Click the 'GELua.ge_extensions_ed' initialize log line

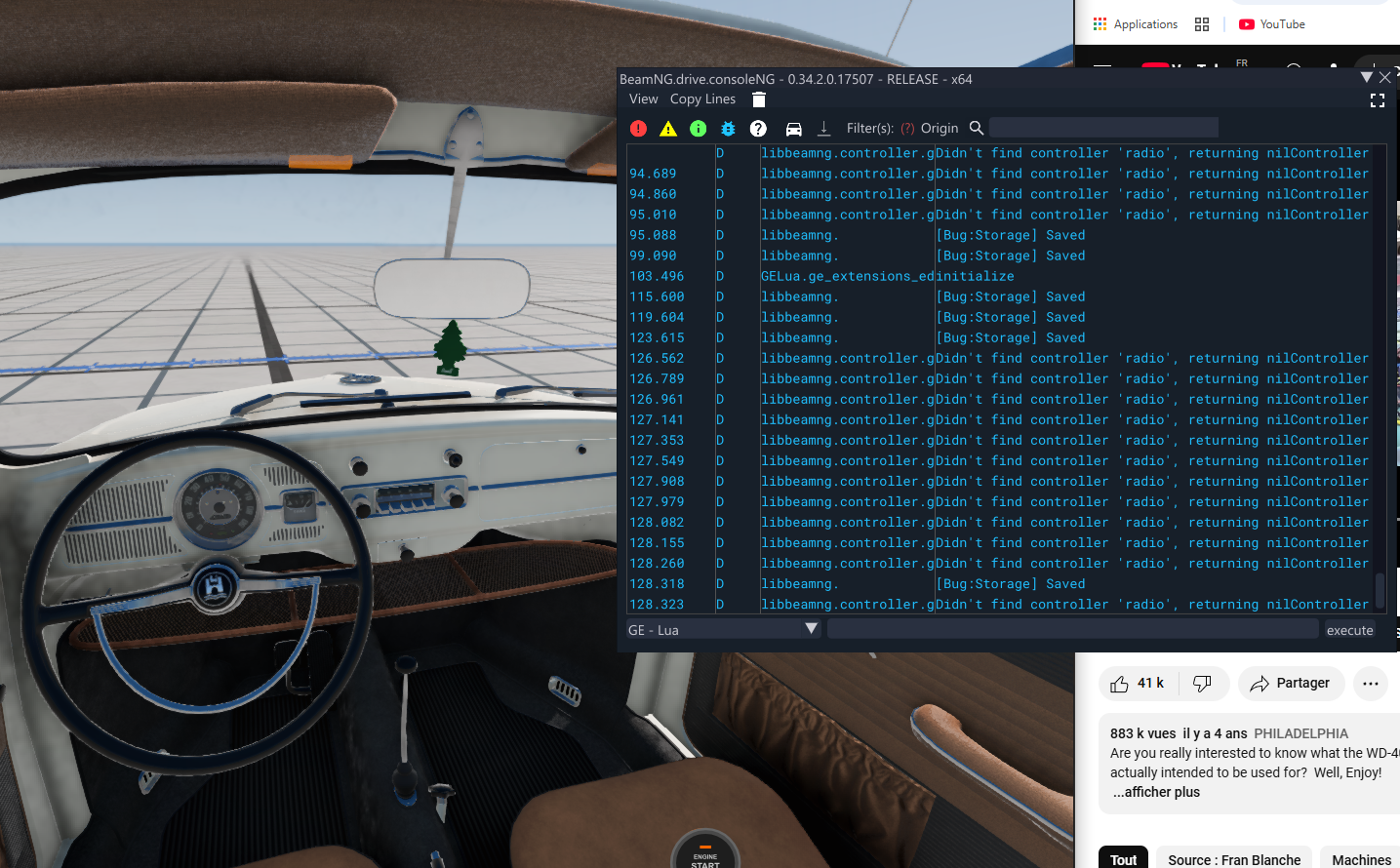[999, 276]
